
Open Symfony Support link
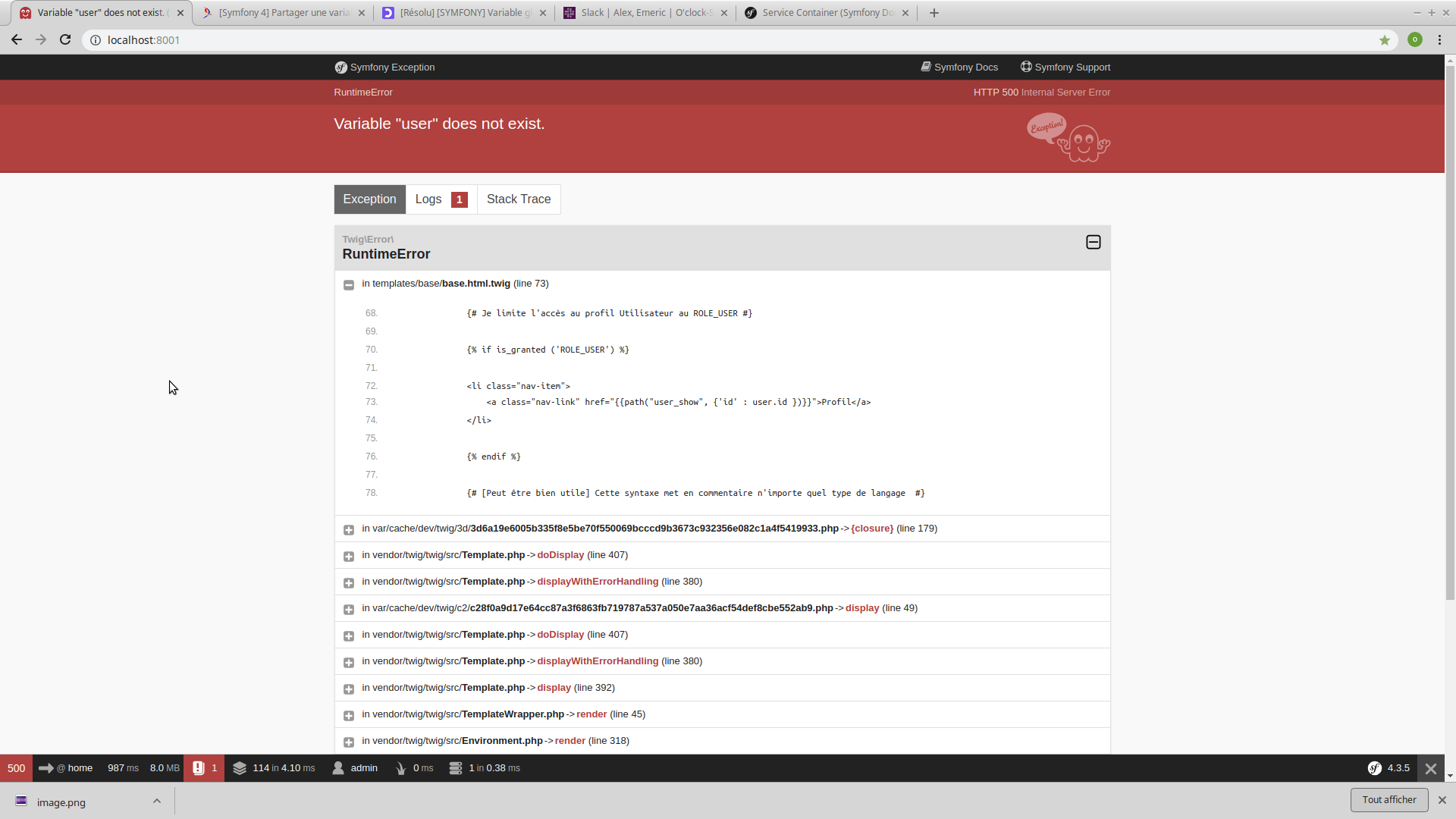click(1063, 66)
